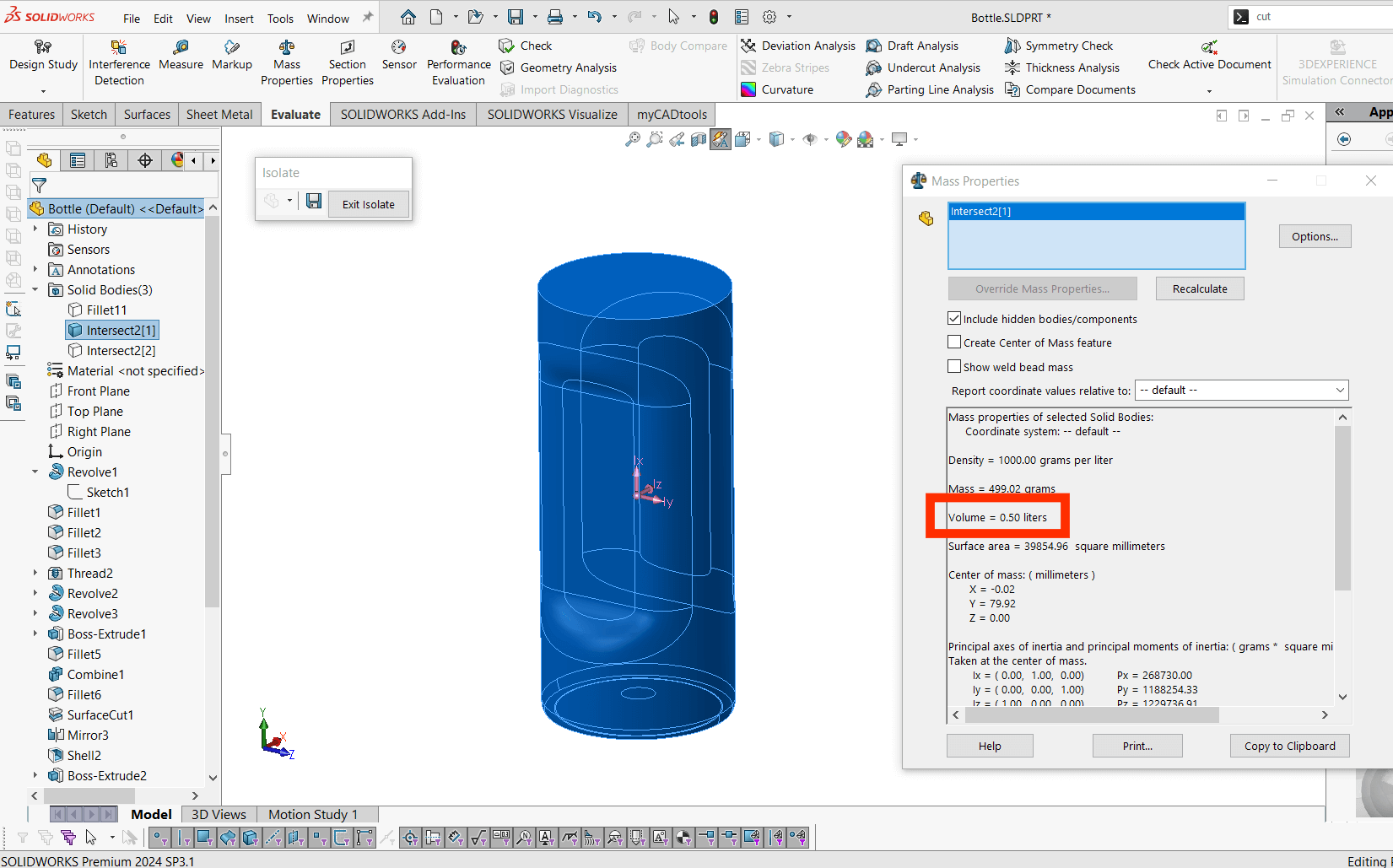Open the Insert menu
Viewport: 1393px width, 868px height.
click(x=239, y=18)
